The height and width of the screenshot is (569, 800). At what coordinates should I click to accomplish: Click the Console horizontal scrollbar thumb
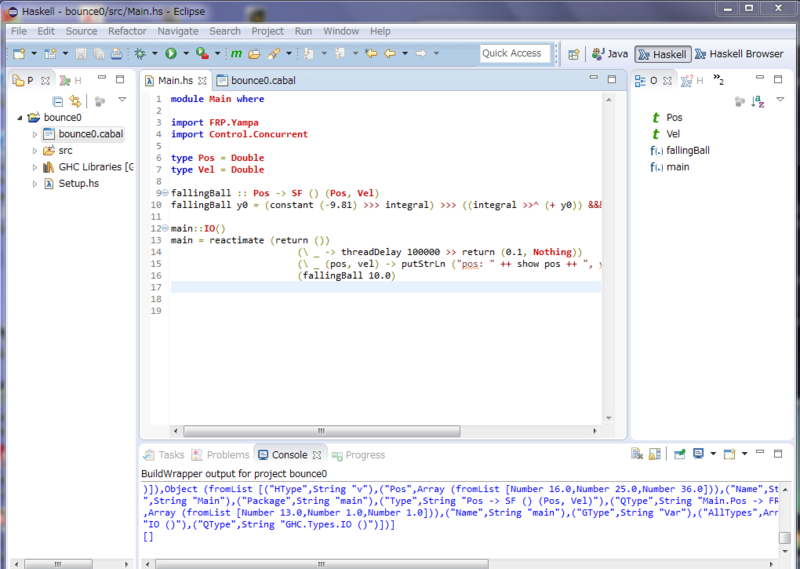[x=321, y=564]
